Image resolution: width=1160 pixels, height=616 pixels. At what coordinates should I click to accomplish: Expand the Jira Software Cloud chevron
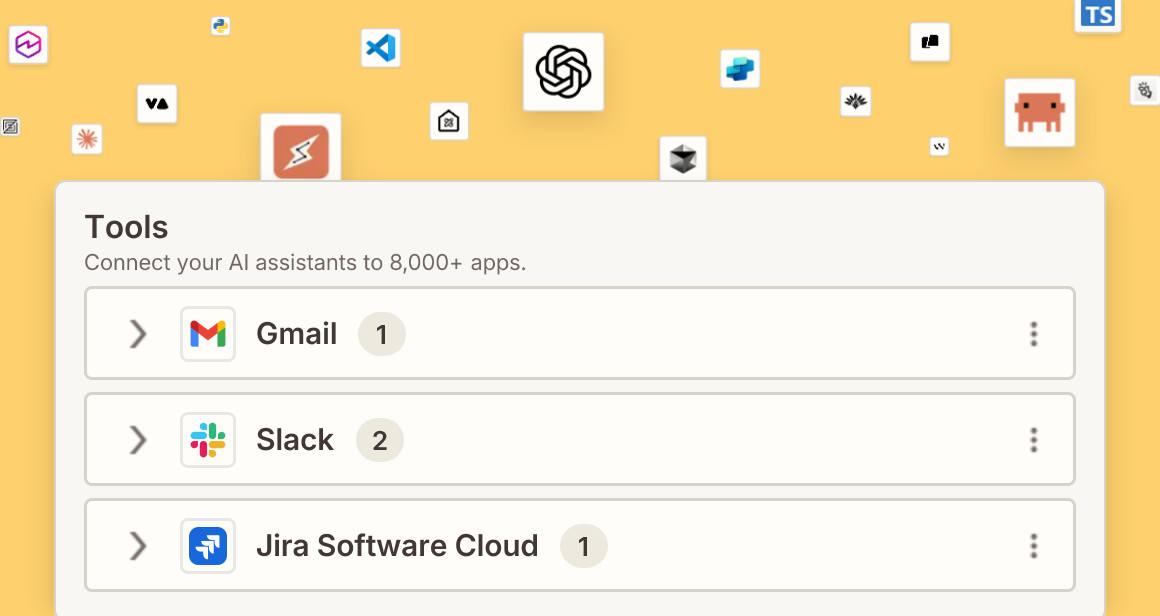point(138,546)
